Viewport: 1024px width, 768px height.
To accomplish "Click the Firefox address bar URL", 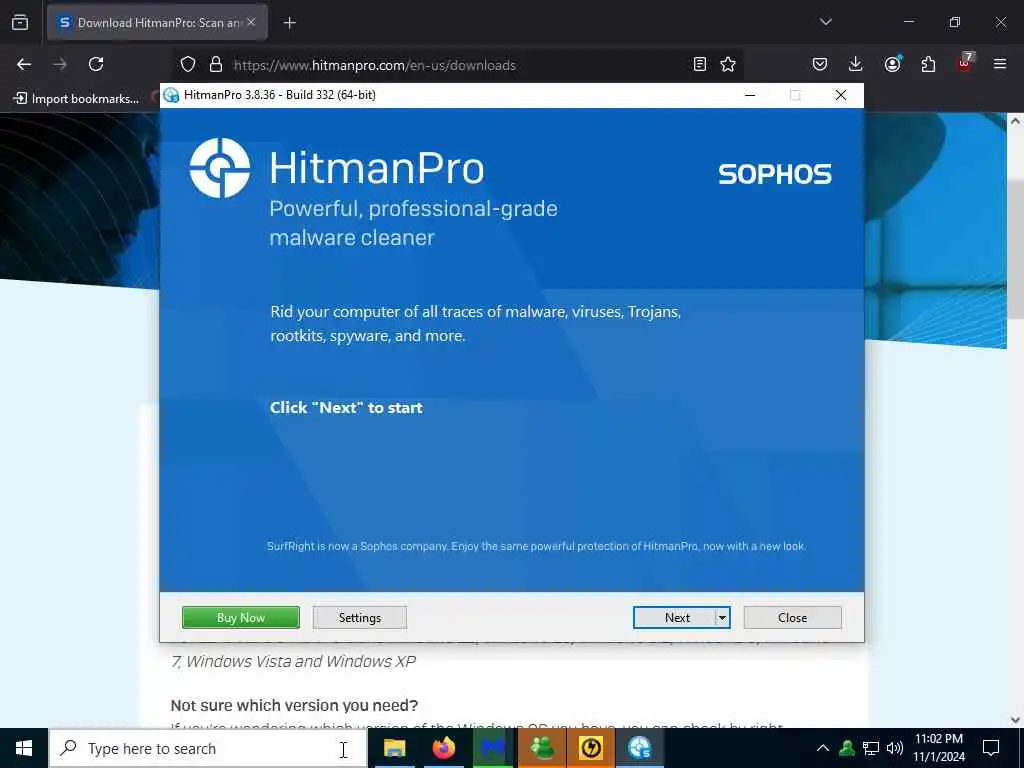I will 375,65.
